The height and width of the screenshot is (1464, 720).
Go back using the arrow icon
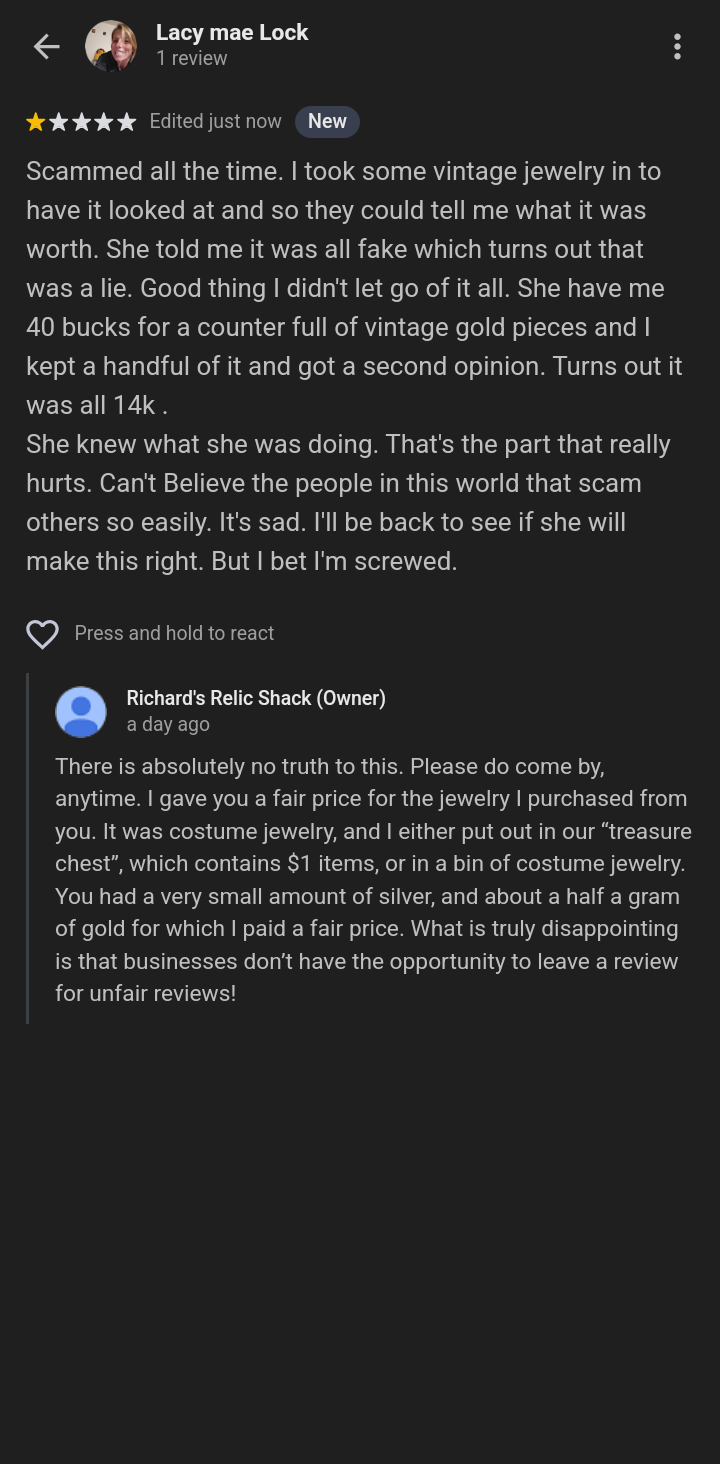point(46,46)
